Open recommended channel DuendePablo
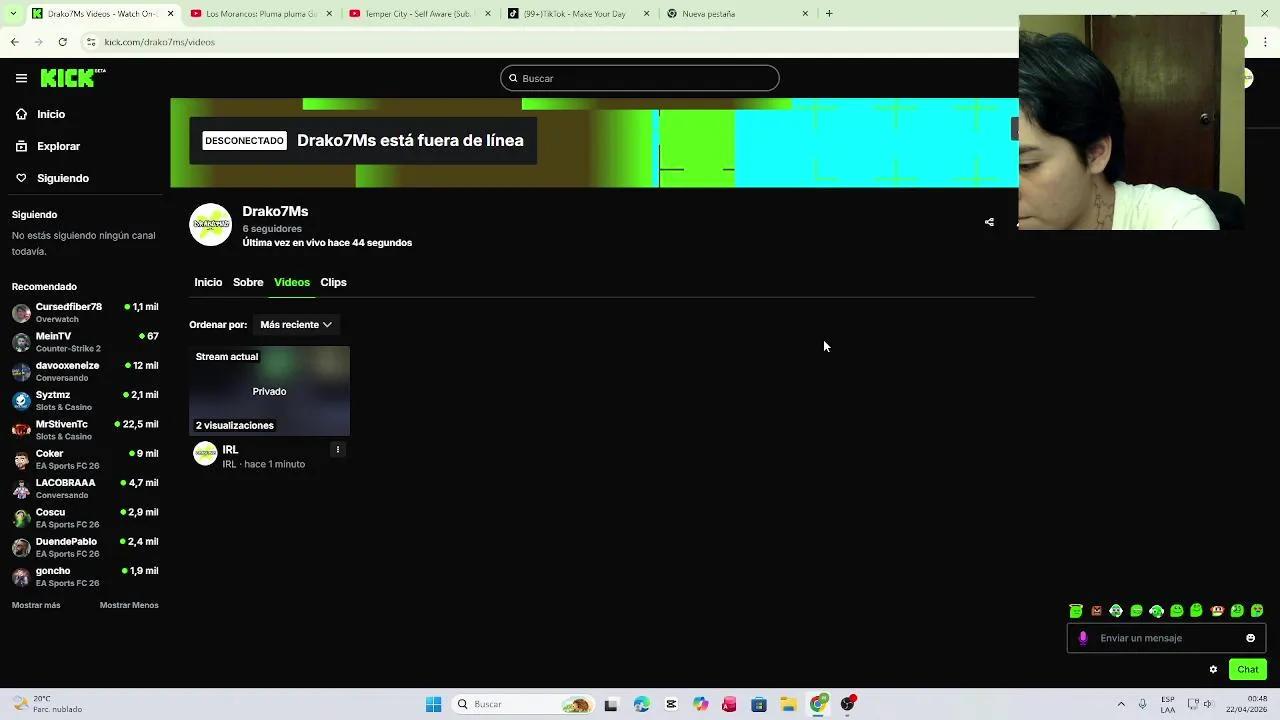 [85, 547]
